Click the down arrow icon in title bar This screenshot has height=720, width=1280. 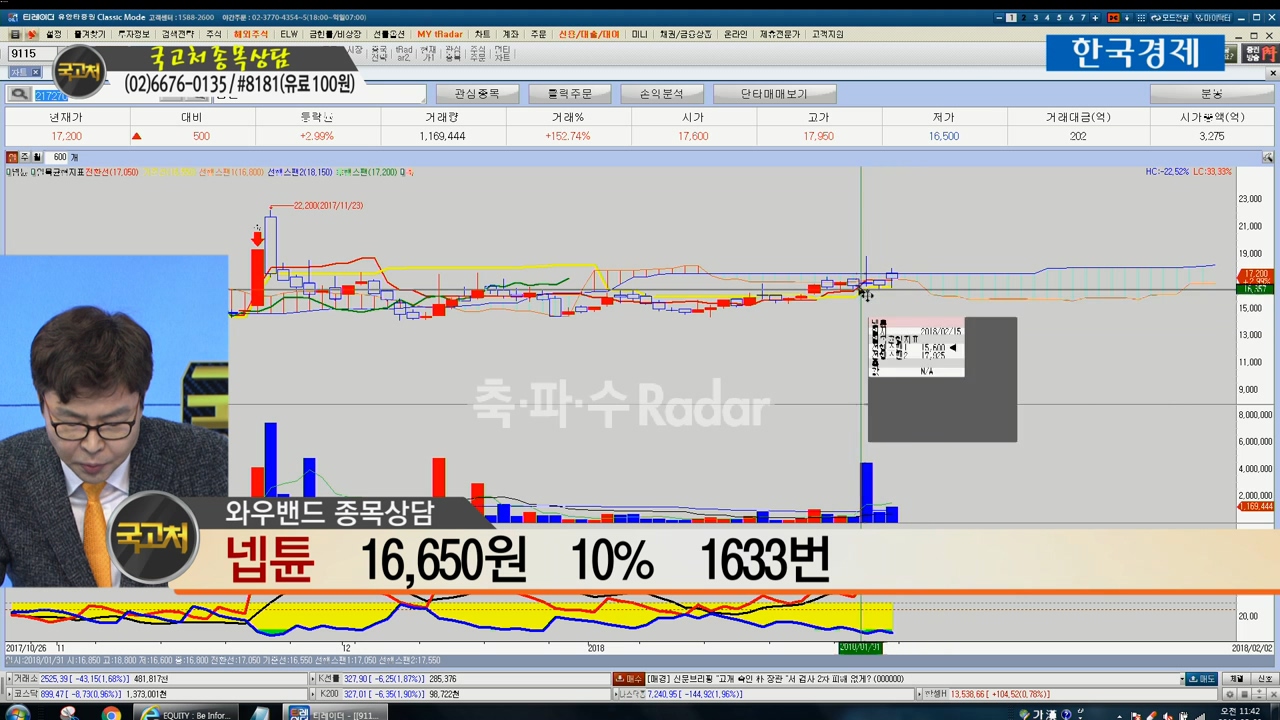pyautogui.click(x=1127, y=18)
